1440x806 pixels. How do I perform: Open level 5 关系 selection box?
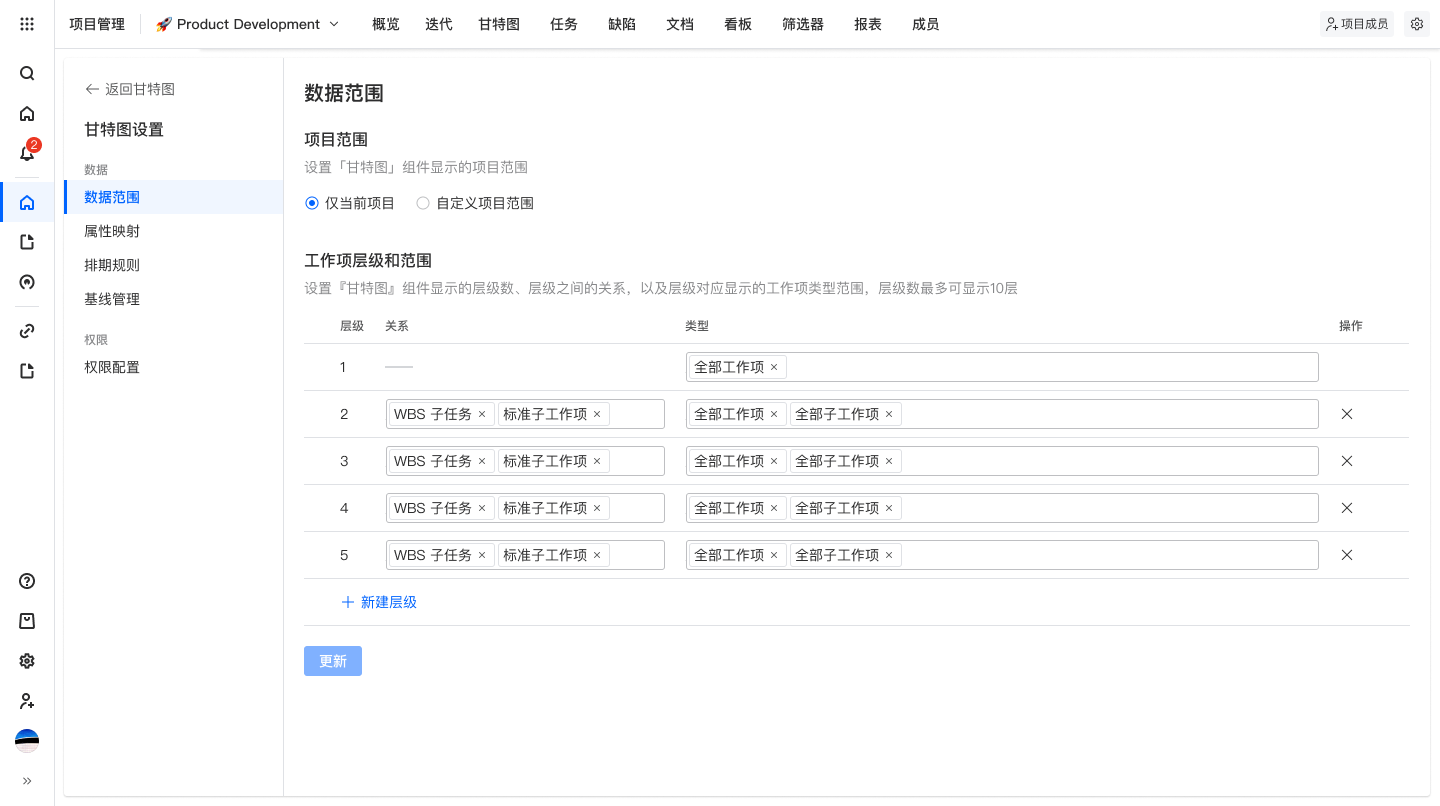click(x=525, y=555)
